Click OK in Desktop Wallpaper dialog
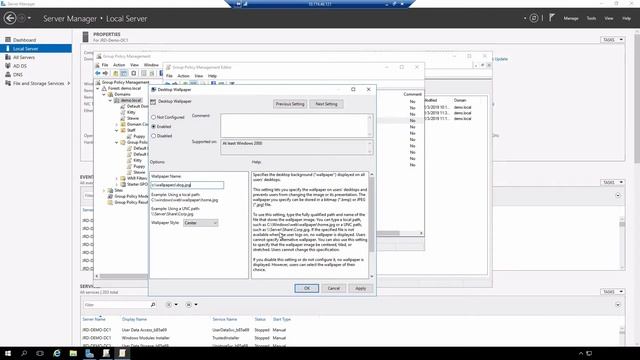The width and height of the screenshot is (640, 360). (x=307, y=288)
